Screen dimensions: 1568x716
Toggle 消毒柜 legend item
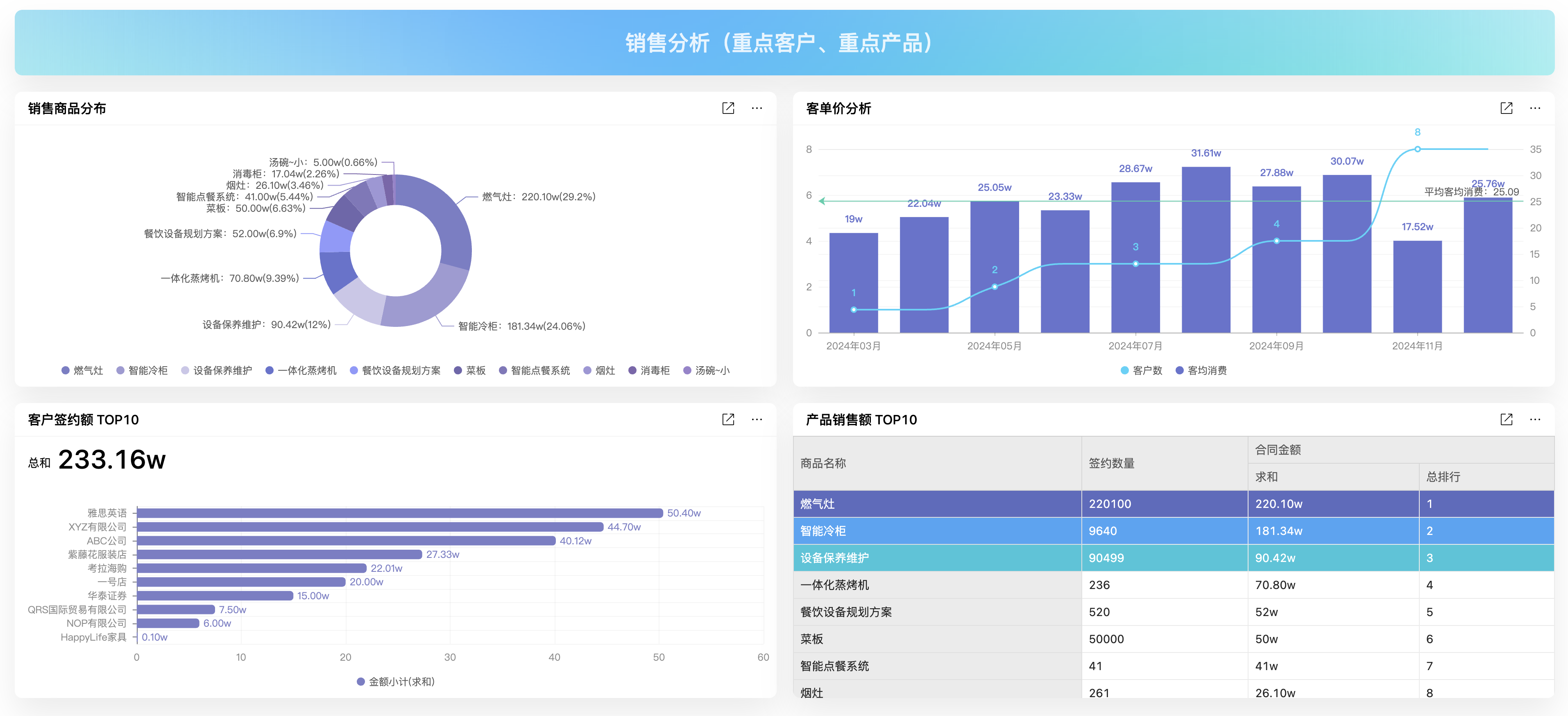649,370
